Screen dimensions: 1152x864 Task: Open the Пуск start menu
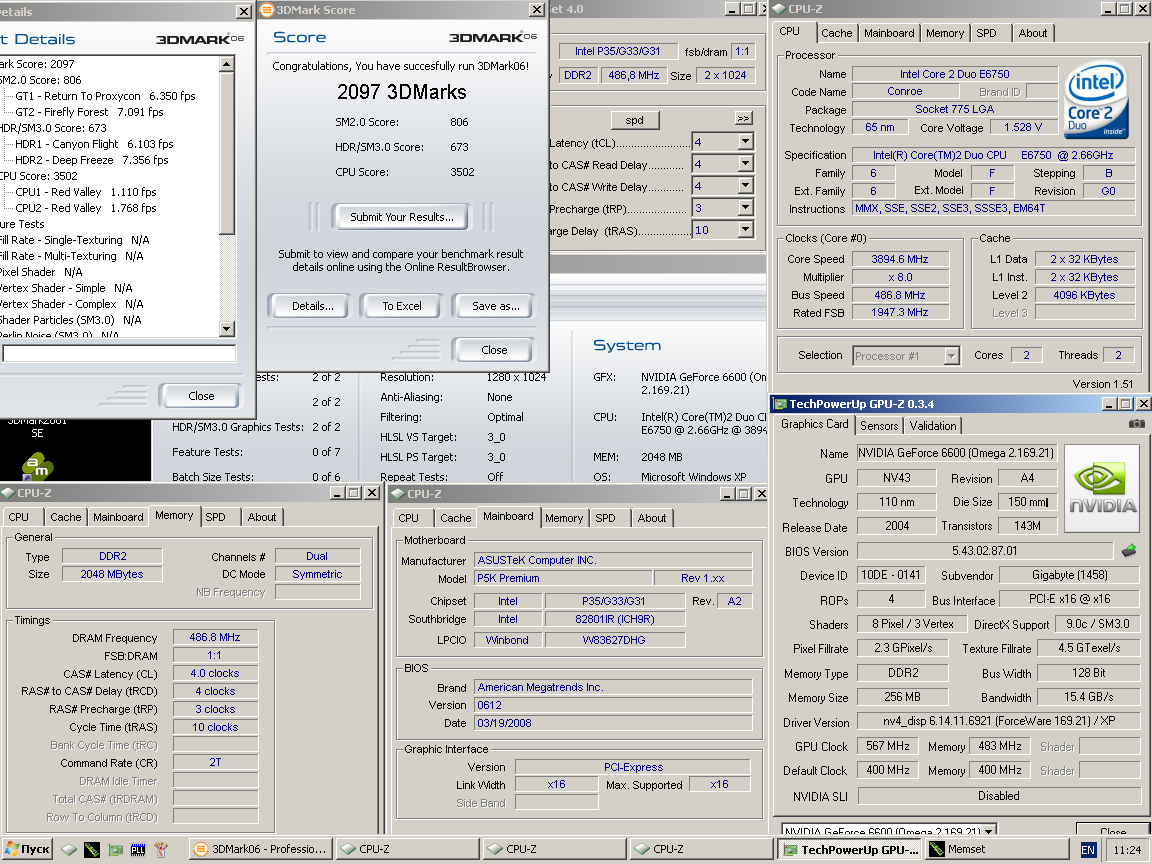tap(27, 849)
